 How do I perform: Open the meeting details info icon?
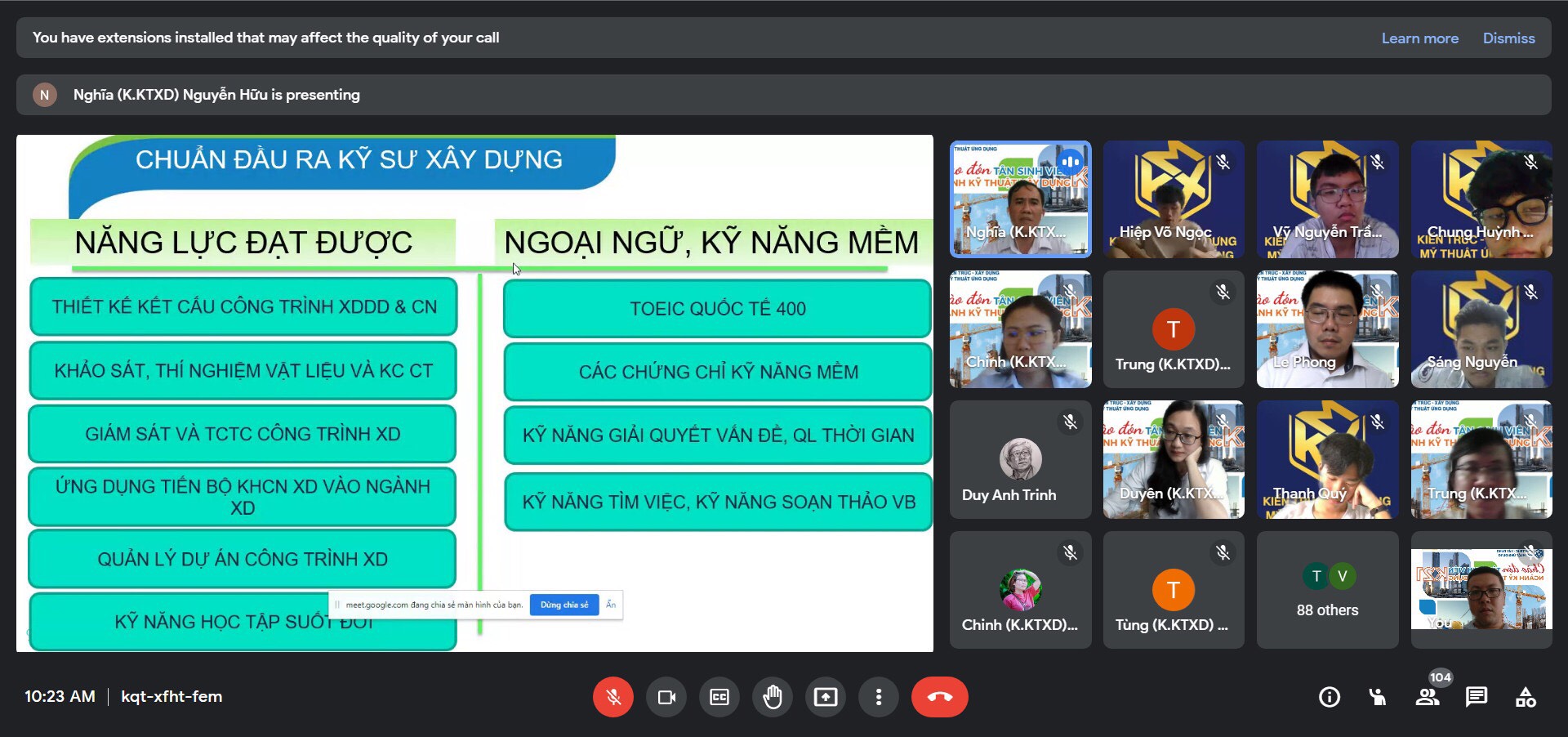tap(1330, 697)
